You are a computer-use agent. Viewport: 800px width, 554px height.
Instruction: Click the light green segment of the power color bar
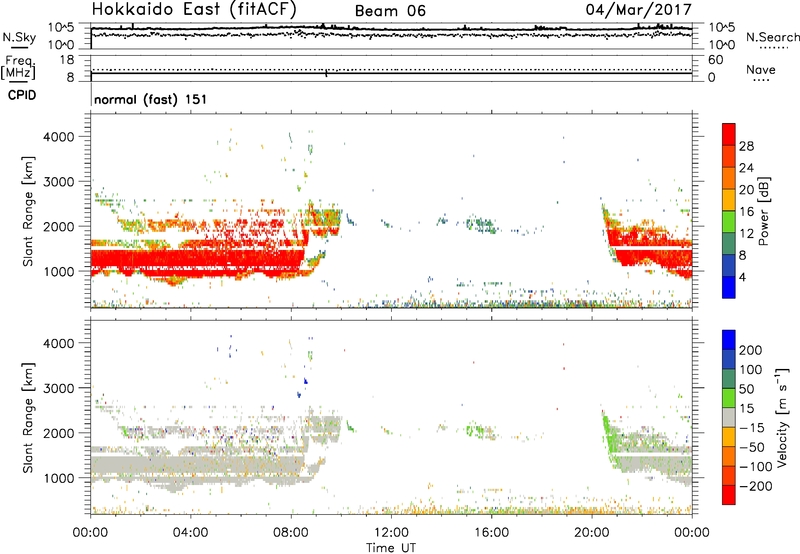pyautogui.click(x=729, y=222)
